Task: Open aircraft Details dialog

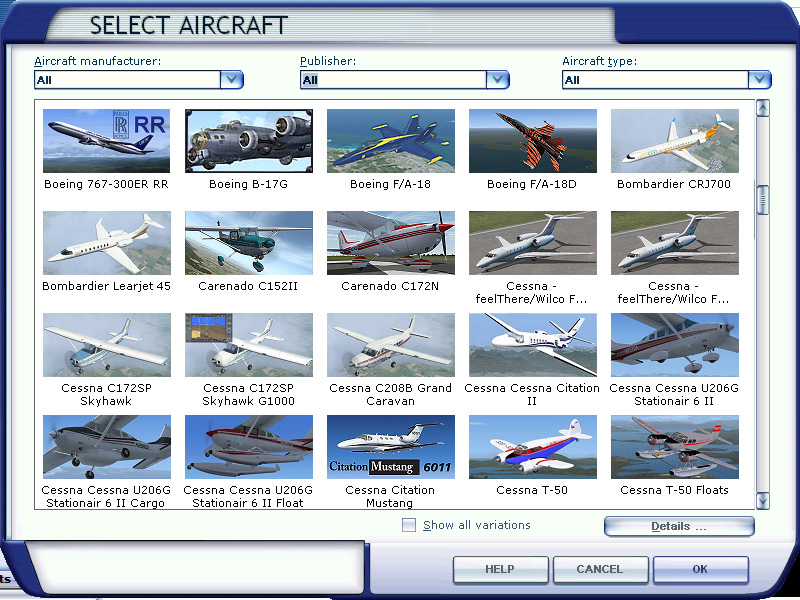Action: pos(679,527)
